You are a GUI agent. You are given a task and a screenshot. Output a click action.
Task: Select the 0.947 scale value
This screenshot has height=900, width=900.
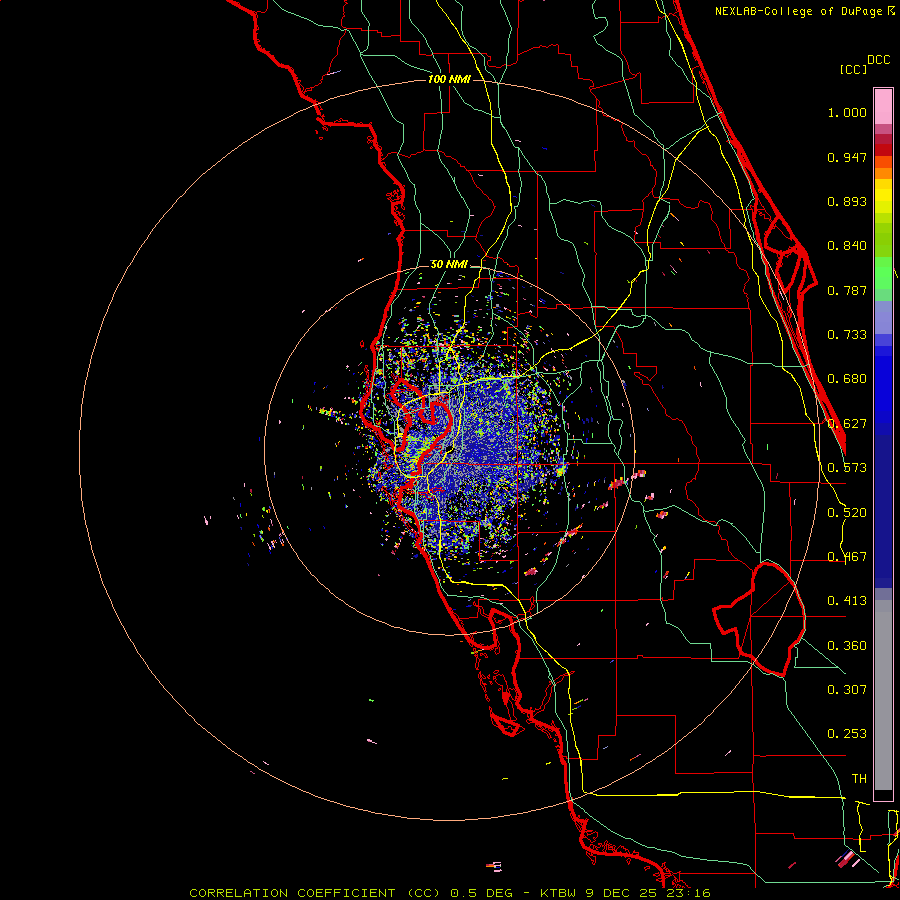pos(847,157)
